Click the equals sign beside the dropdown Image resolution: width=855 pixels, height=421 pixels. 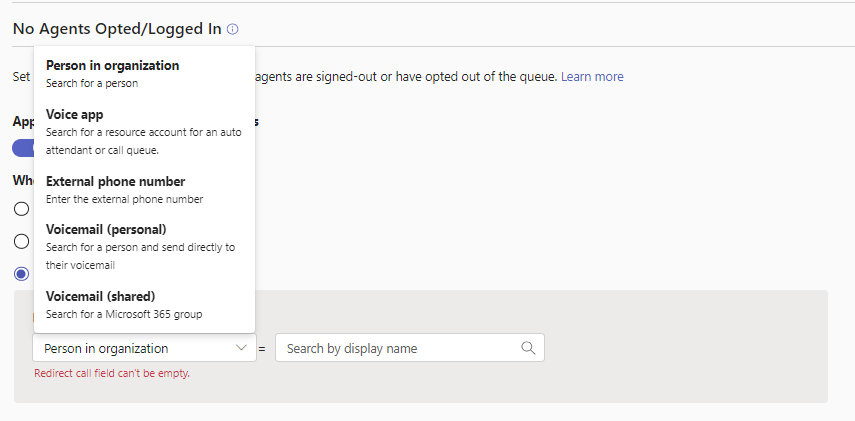pos(262,349)
